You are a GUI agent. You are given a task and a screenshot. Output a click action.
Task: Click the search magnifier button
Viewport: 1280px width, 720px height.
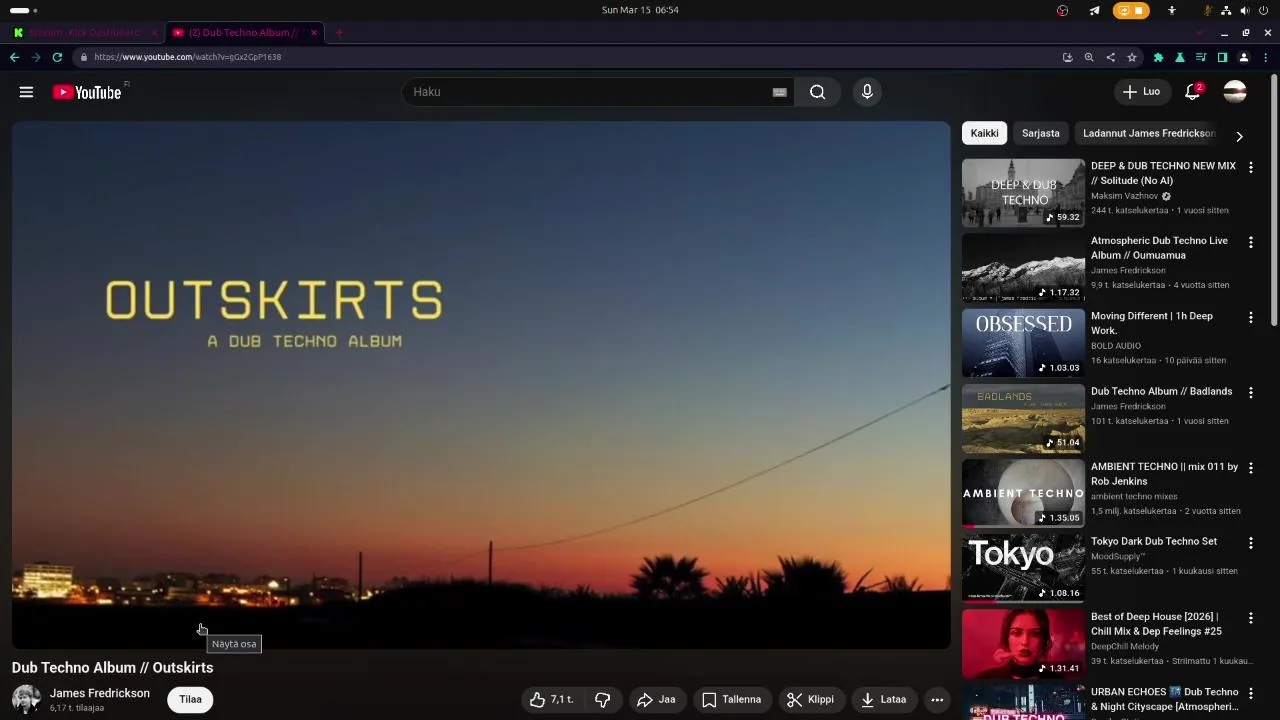(x=818, y=92)
